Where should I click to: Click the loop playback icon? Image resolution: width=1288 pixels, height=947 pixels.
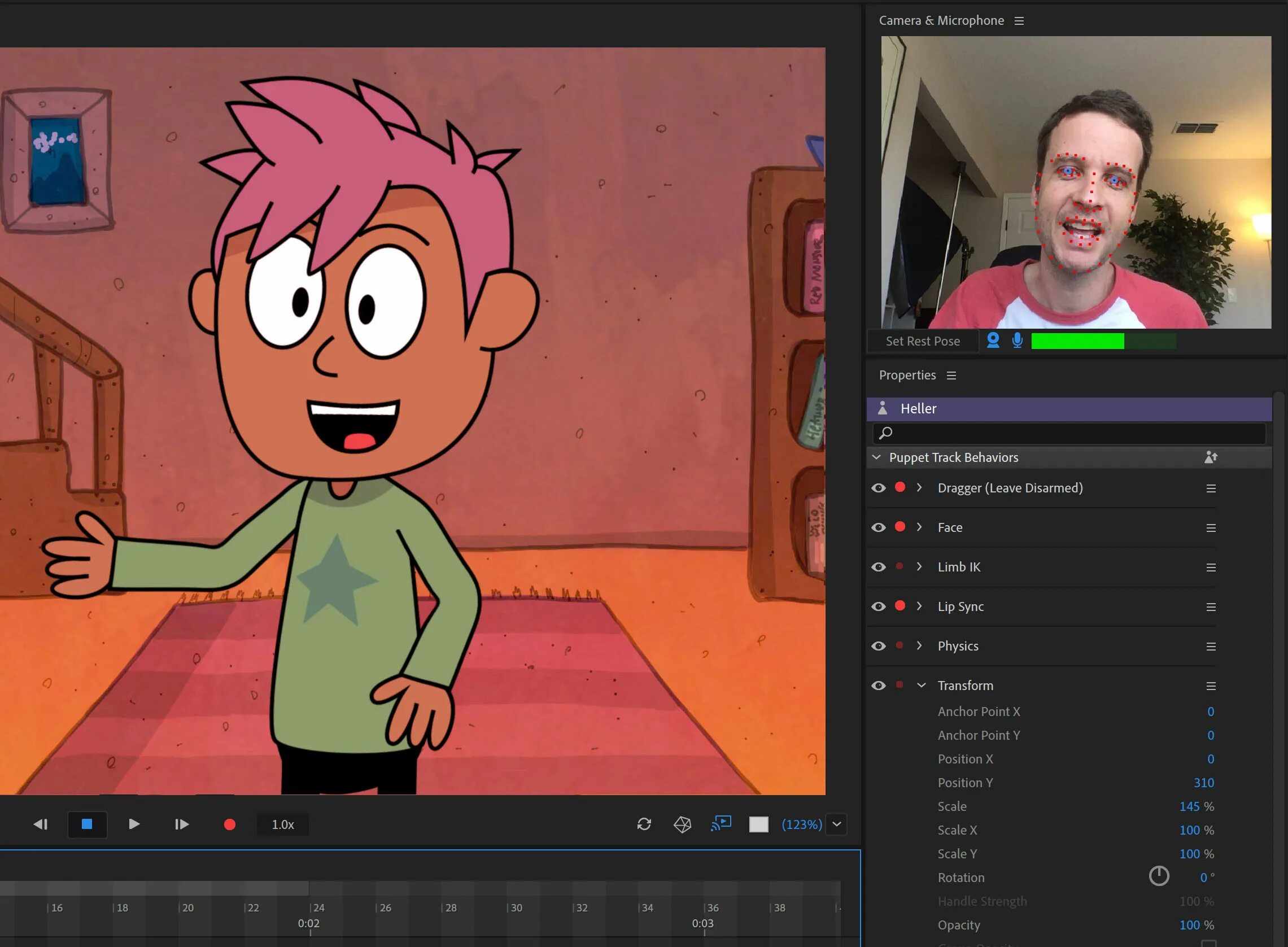[644, 824]
